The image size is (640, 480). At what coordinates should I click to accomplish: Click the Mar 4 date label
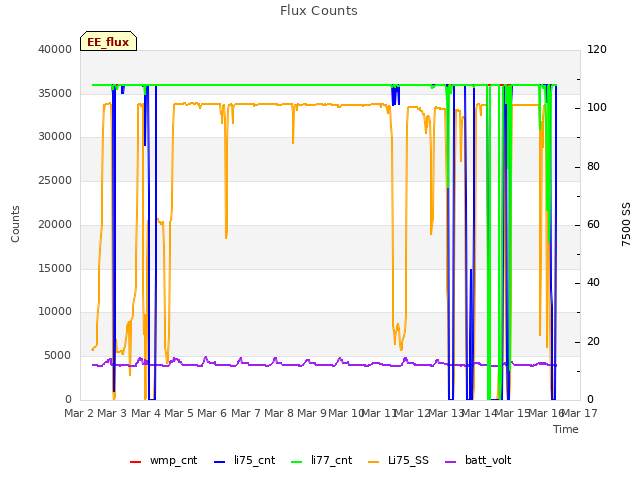coord(146,413)
